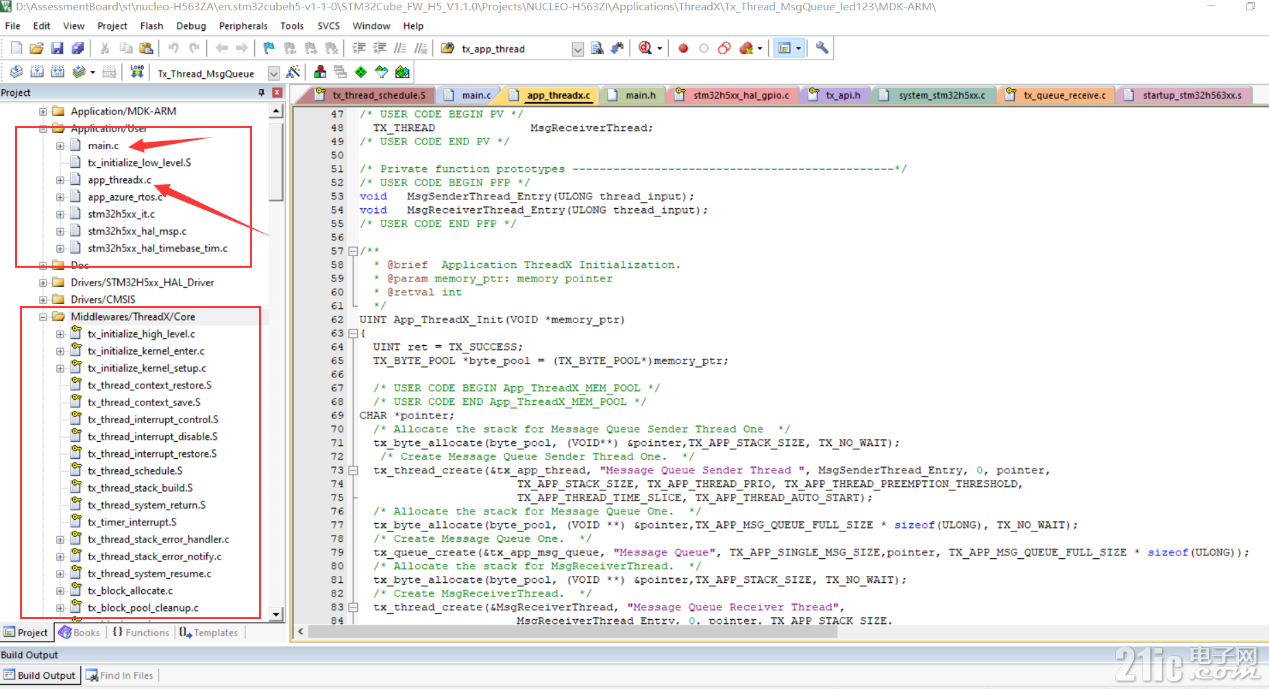
Task: Click the Save All toolbar icon
Action: click(x=78, y=48)
